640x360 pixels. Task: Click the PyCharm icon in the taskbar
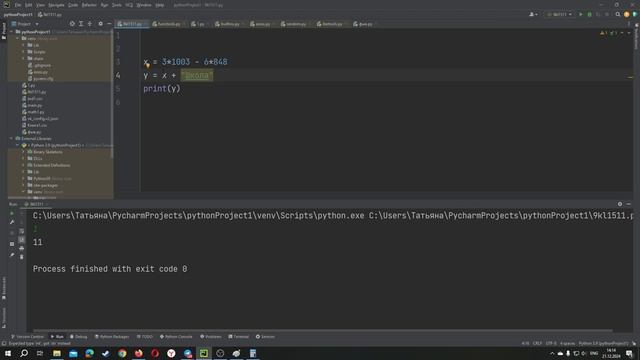click(x=204, y=353)
